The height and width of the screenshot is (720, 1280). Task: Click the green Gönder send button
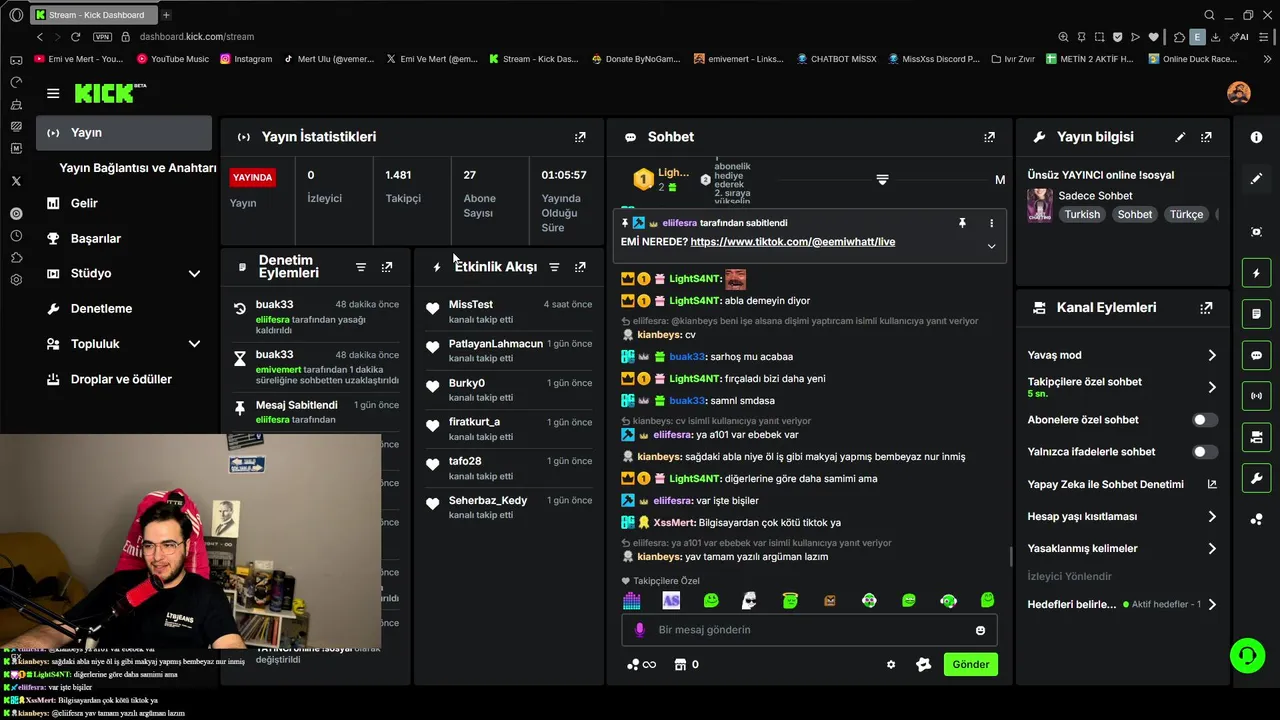970,664
